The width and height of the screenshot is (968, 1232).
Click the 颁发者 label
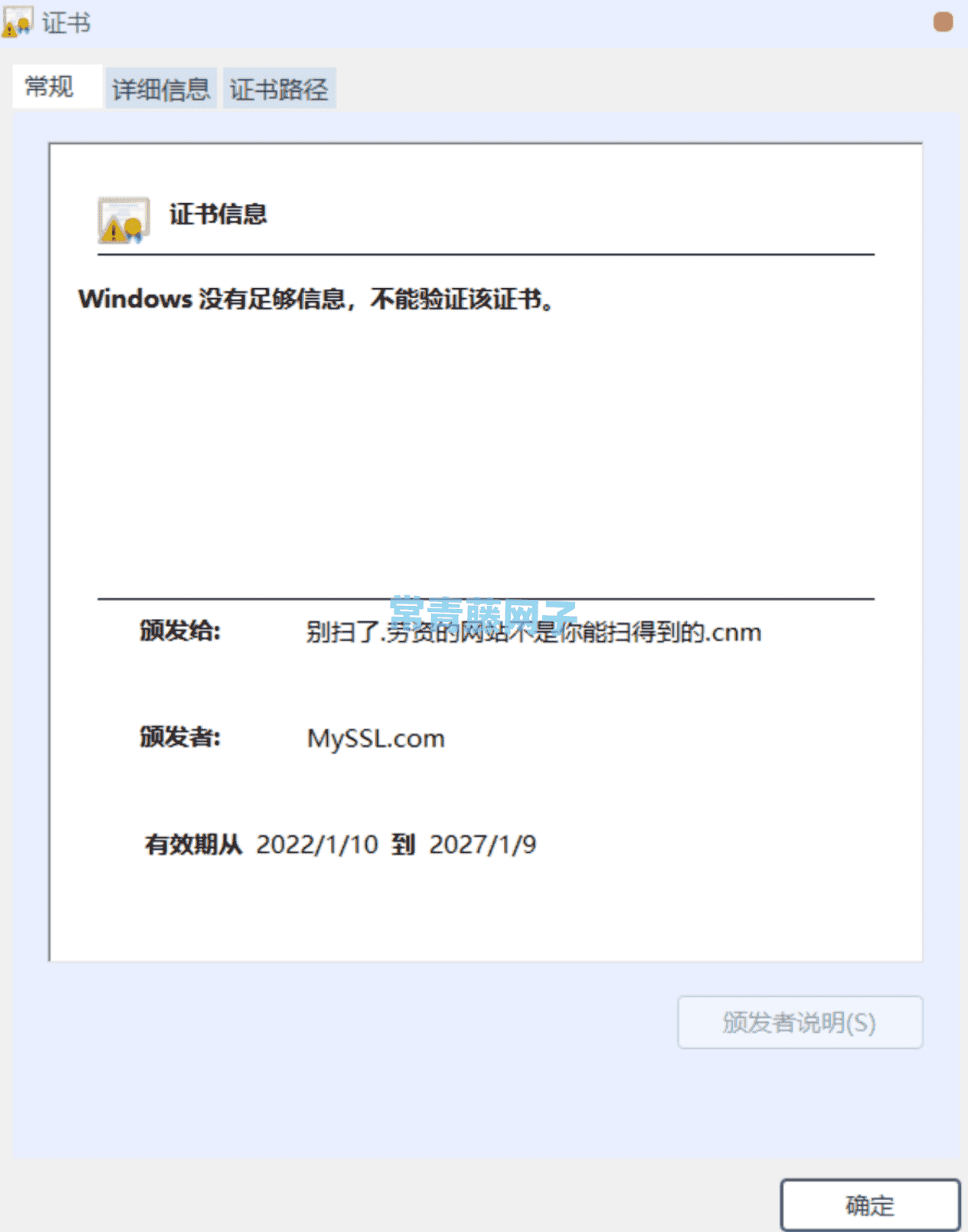pos(180,737)
